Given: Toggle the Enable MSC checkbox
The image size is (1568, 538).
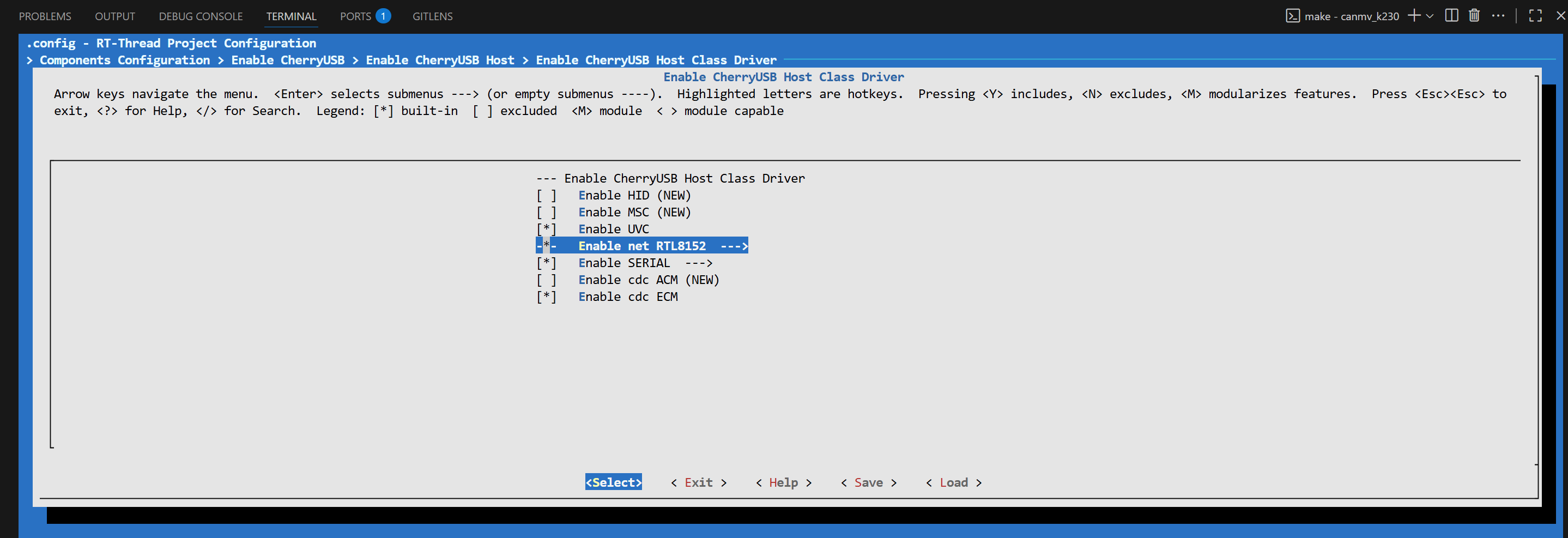Looking at the screenshot, I should click(x=546, y=213).
